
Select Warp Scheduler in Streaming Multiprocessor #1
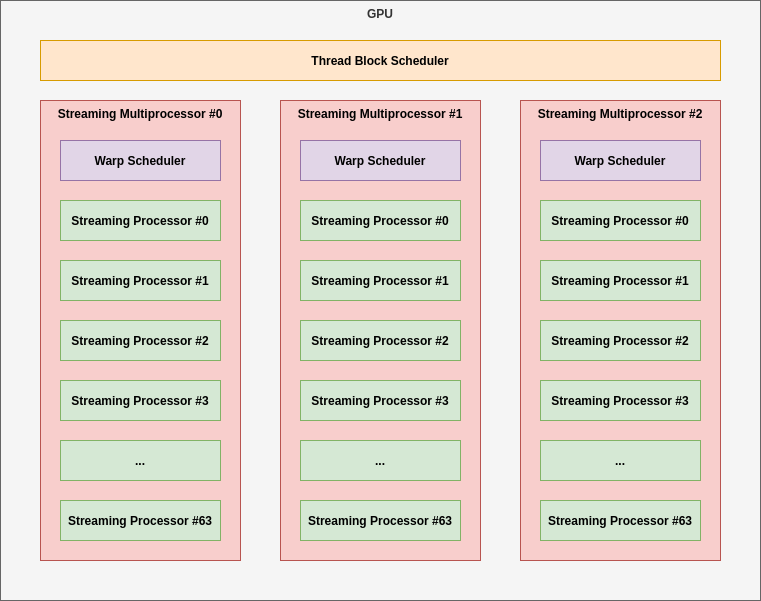click(x=380, y=161)
